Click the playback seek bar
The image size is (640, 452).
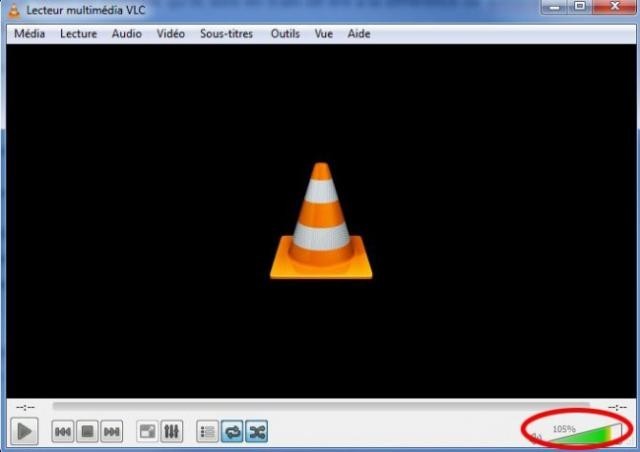tap(320, 406)
